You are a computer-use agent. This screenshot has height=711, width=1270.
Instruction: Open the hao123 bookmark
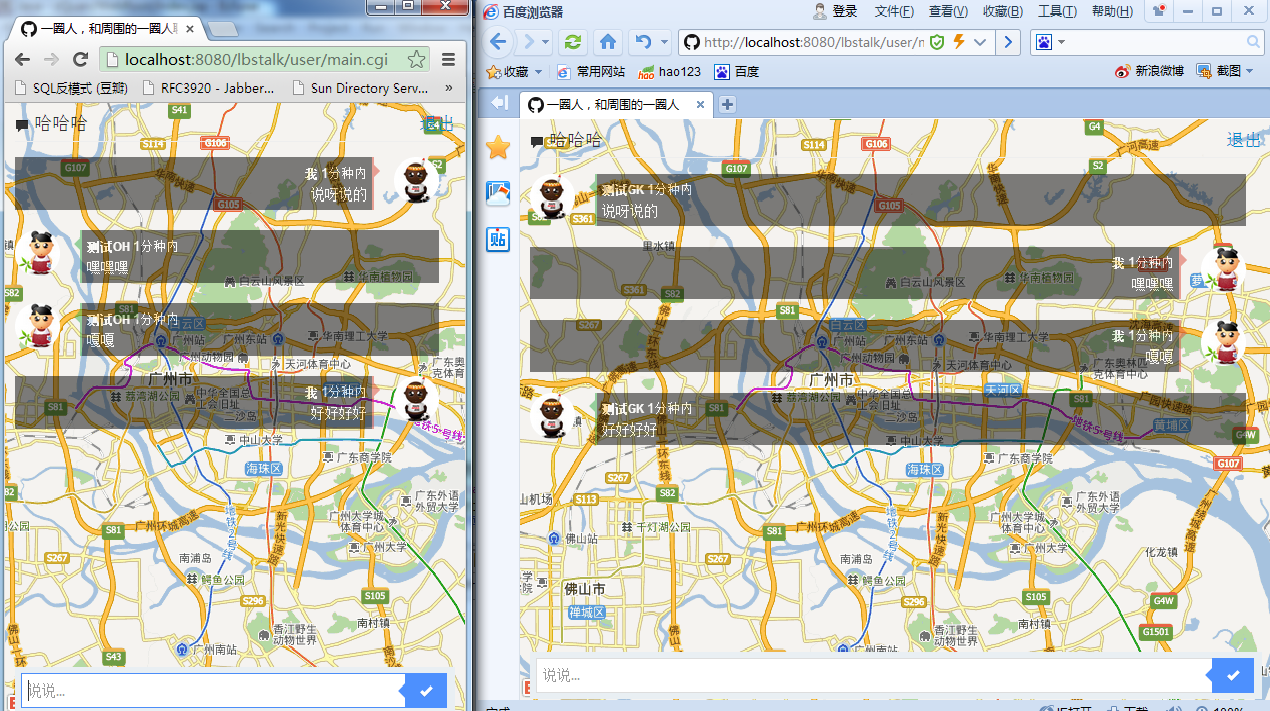[669, 72]
